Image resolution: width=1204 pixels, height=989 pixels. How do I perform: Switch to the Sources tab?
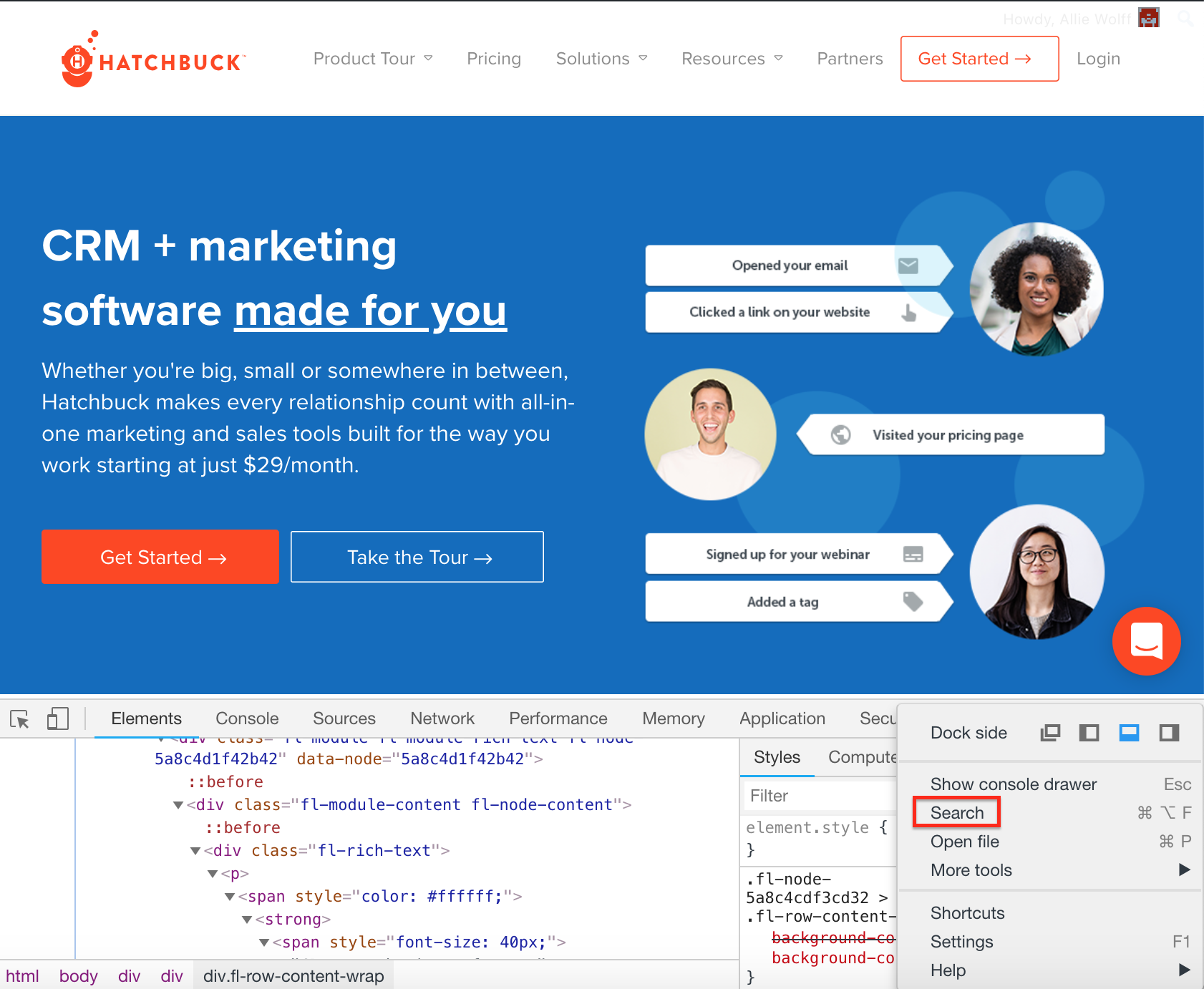click(344, 718)
